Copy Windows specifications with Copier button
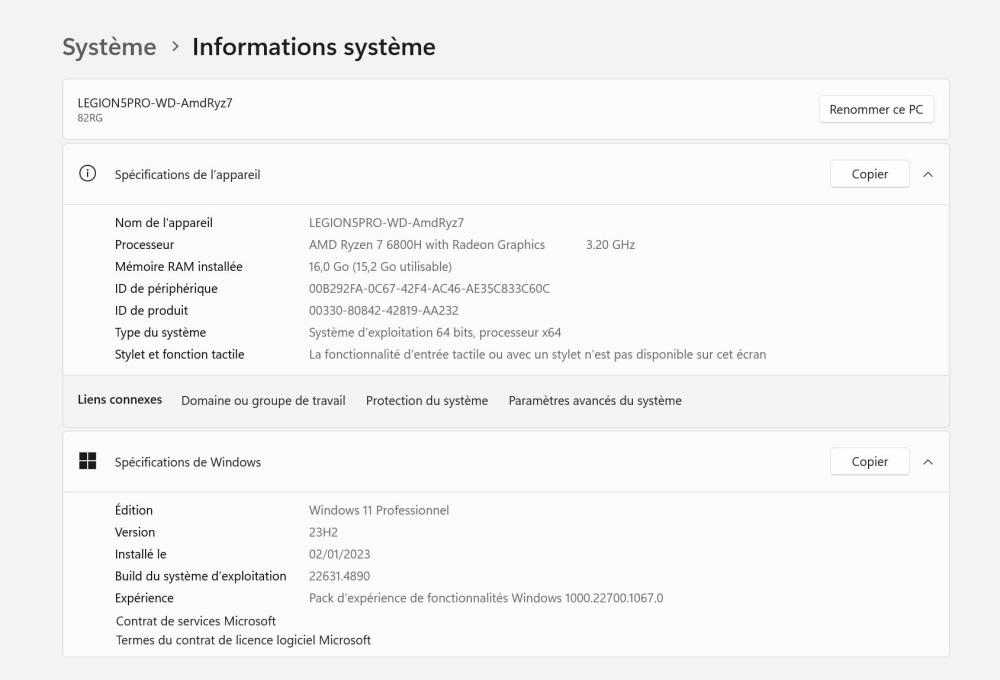 pos(869,462)
